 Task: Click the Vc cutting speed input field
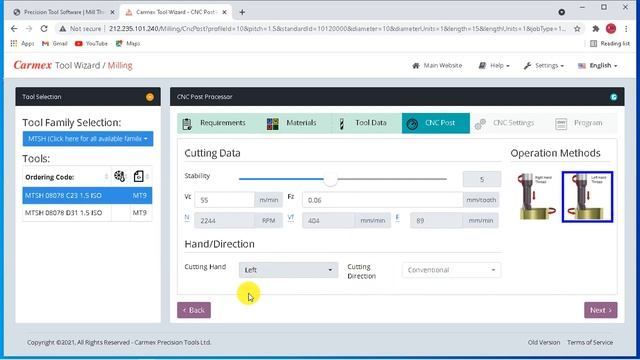[x=224, y=200]
